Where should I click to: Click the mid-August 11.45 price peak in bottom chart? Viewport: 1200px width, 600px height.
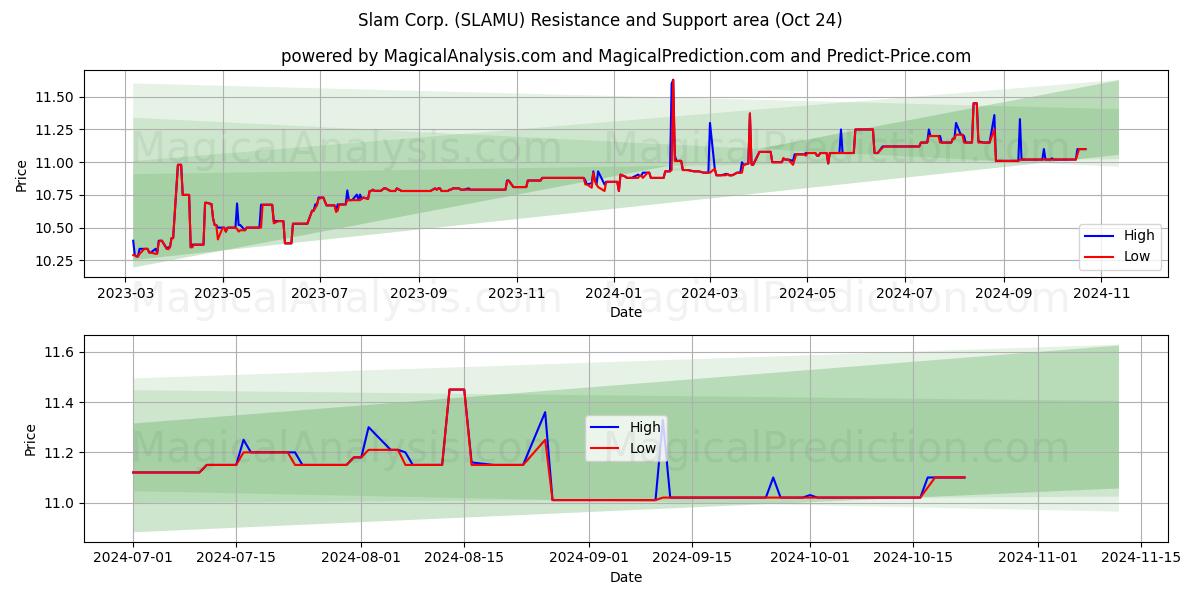pyautogui.click(x=457, y=390)
